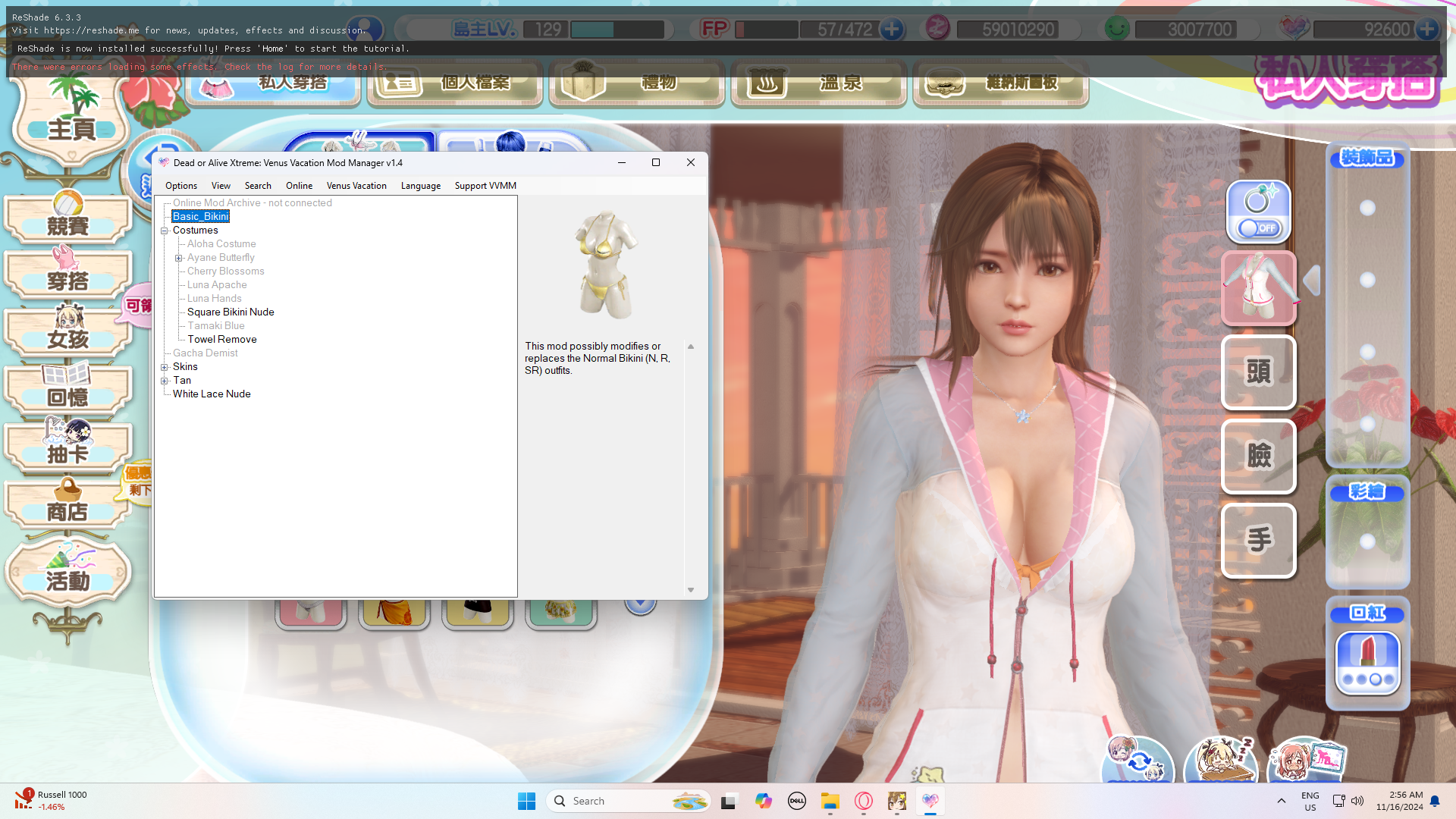This screenshot has height=819, width=1456.
Task: Select Square Bikini Nude entry
Action: coord(231,312)
